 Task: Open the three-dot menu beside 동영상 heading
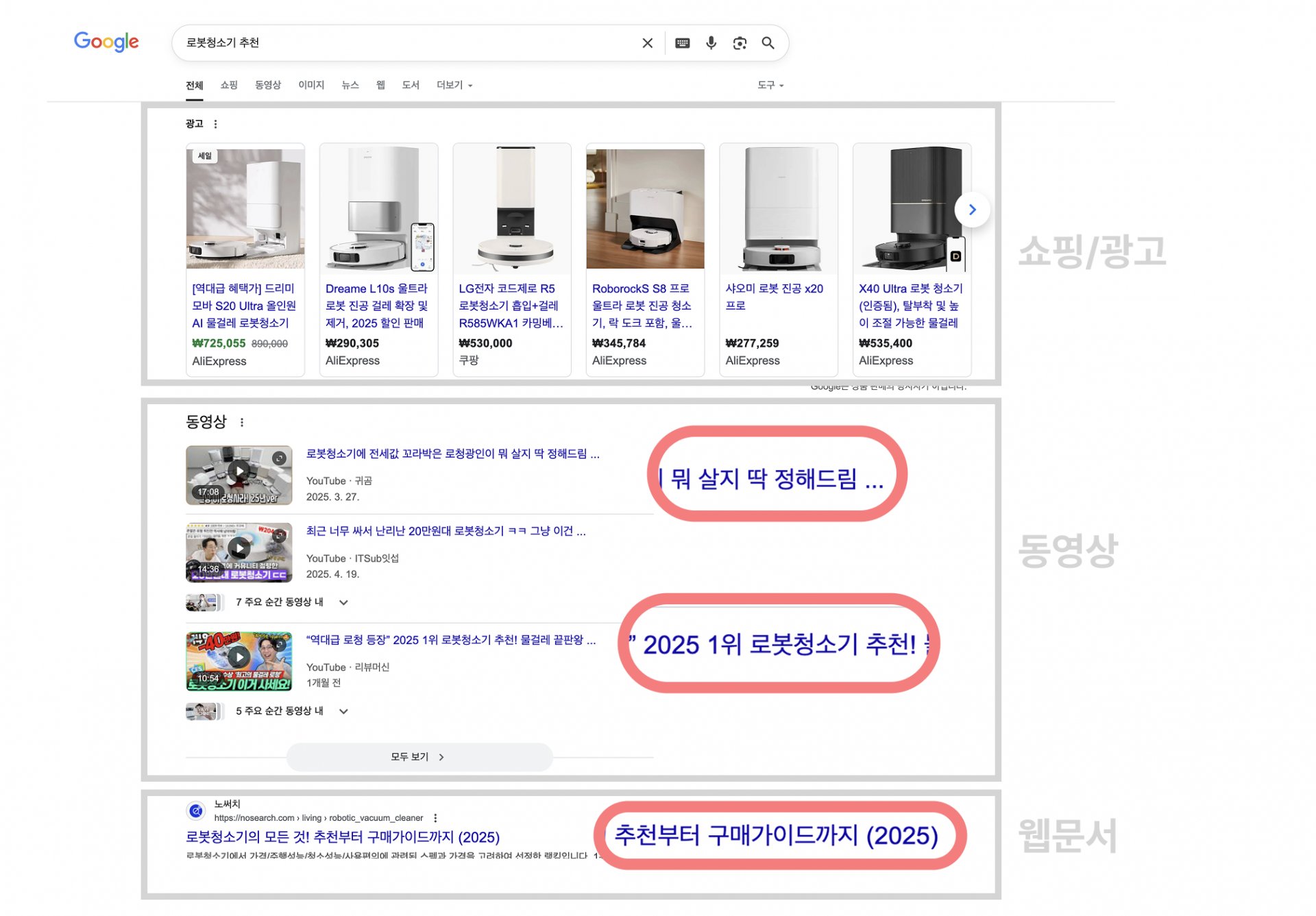pyautogui.click(x=242, y=422)
